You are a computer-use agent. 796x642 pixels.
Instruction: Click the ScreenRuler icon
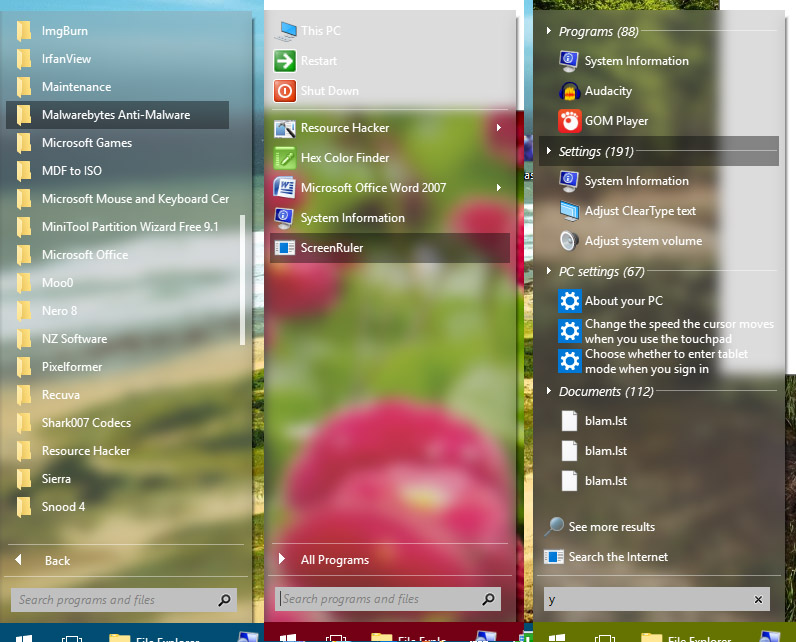coord(285,248)
